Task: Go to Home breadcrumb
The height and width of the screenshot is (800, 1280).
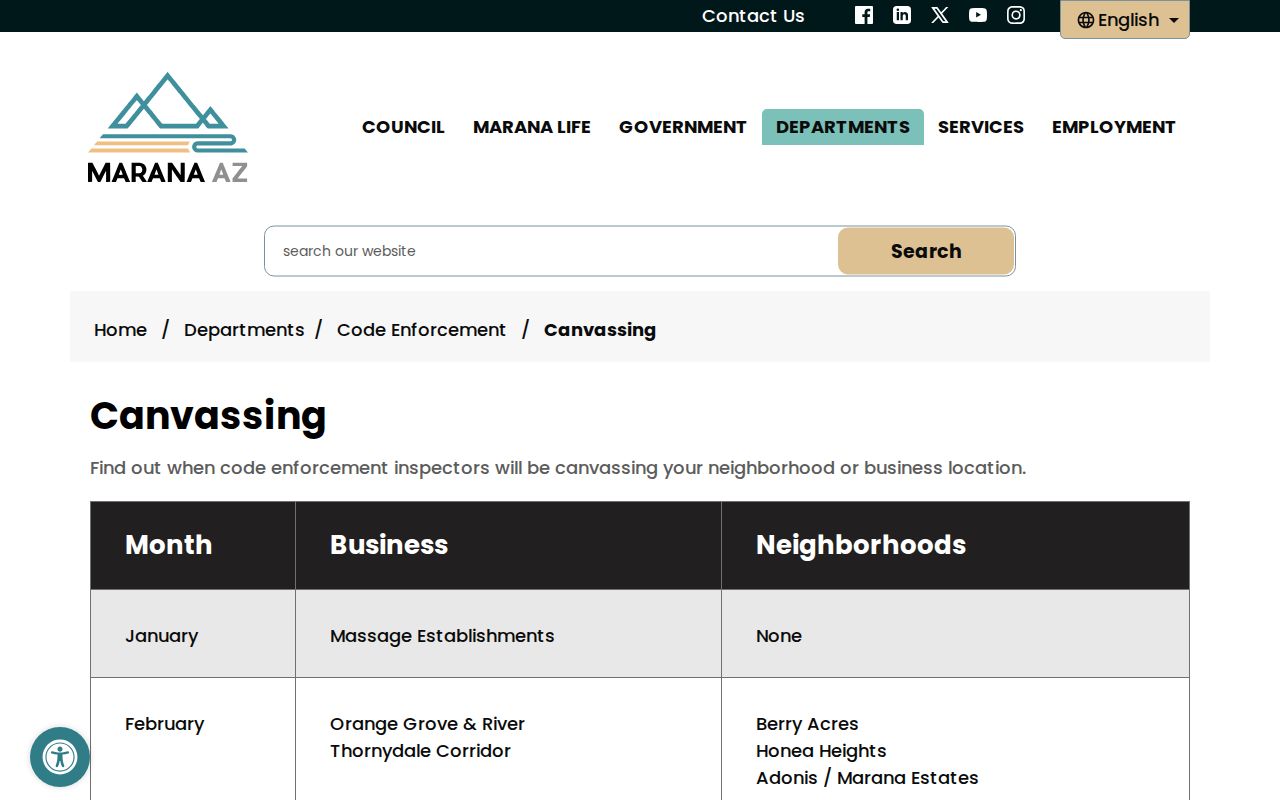Action: (120, 330)
